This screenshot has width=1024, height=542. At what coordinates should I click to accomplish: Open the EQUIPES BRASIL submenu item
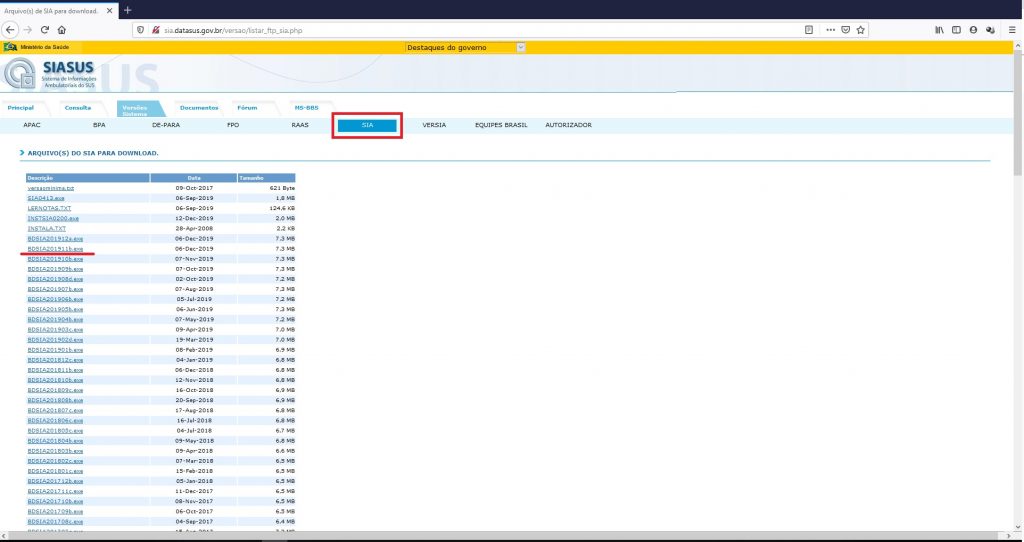(501, 125)
